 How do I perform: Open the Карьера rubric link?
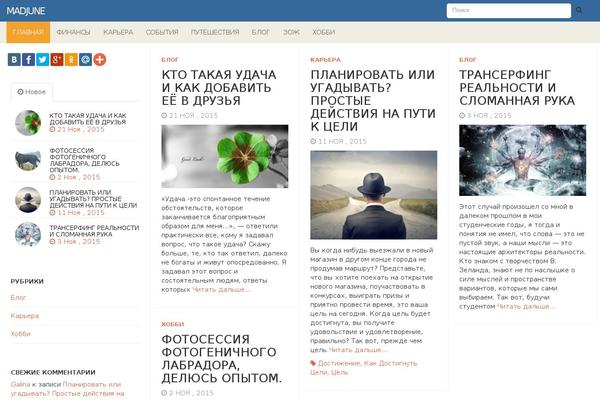pyautogui.click(x=25, y=316)
